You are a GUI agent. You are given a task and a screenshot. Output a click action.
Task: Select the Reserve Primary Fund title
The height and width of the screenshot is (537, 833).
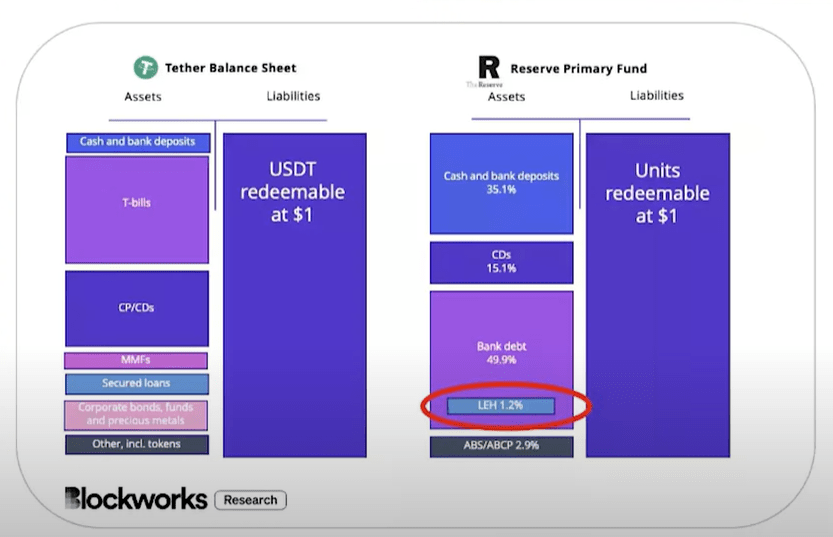click(578, 69)
